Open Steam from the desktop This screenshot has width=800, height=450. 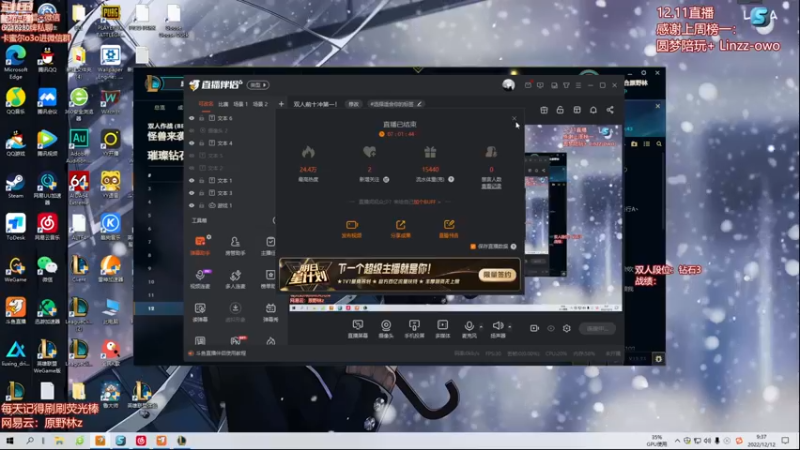(15, 186)
